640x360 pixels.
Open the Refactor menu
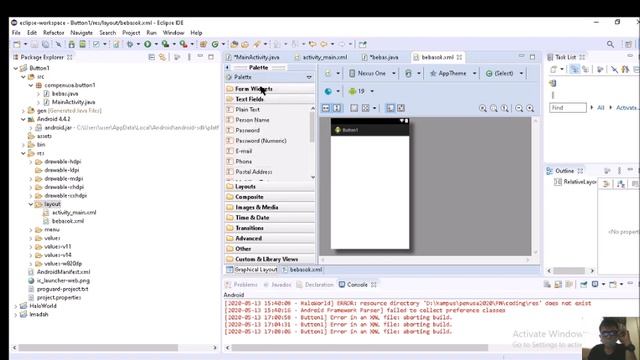tap(53, 33)
